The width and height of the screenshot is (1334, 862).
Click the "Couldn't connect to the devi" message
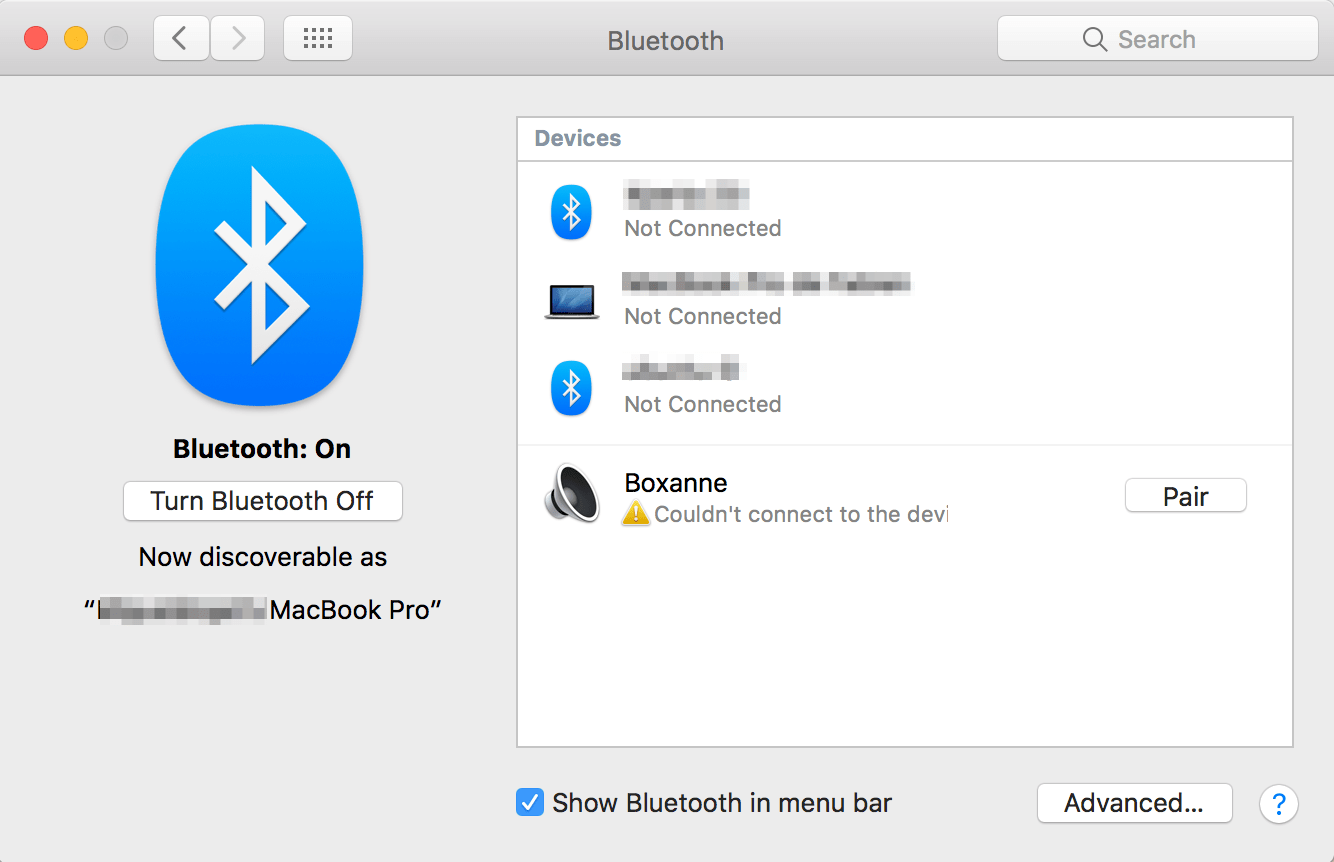[801, 515]
